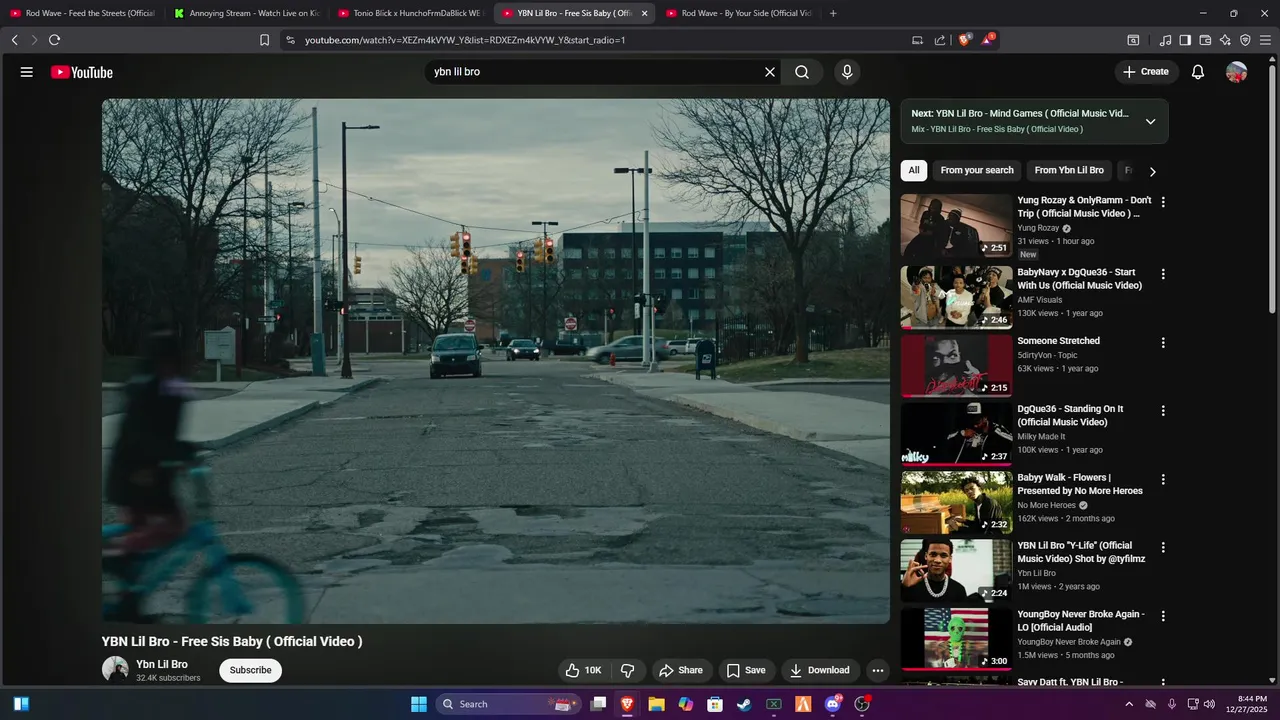Screen dimensions: 1280x720
Task: Go to the YouTube home logo
Action: [x=82, y=72]
